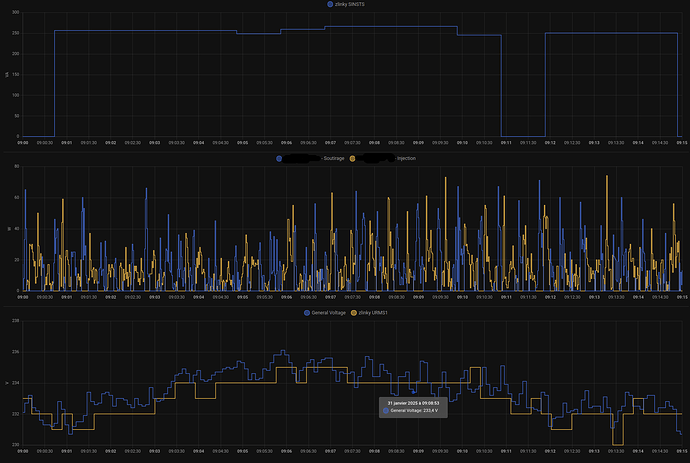The width and height of the screenshot is (690, 463).
Task: Click the blue zlinky SINSTS legend dot
Action: 330,5
